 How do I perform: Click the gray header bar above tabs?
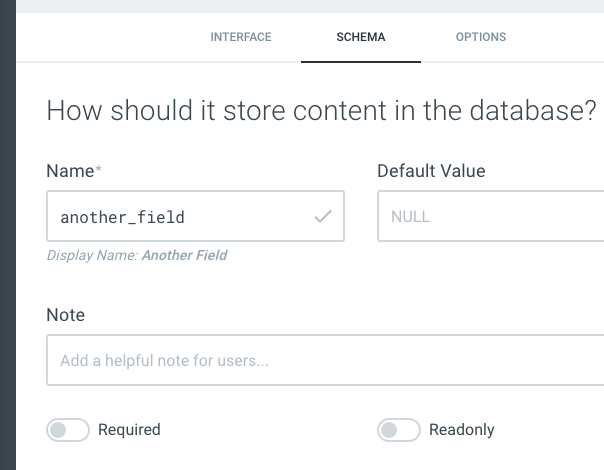click(310, 6)
